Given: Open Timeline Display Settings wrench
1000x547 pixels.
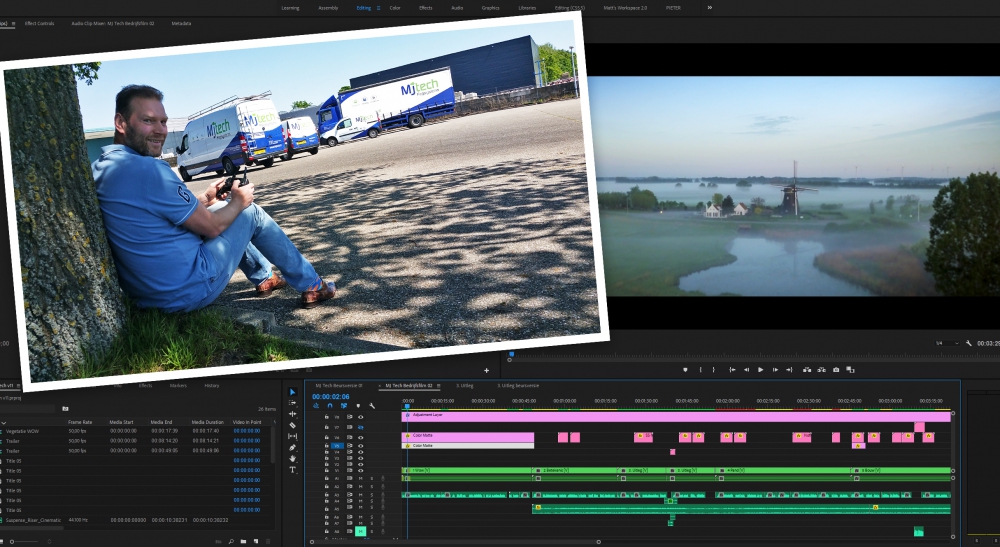Looking at the screenshot, I should click(372, 406).
